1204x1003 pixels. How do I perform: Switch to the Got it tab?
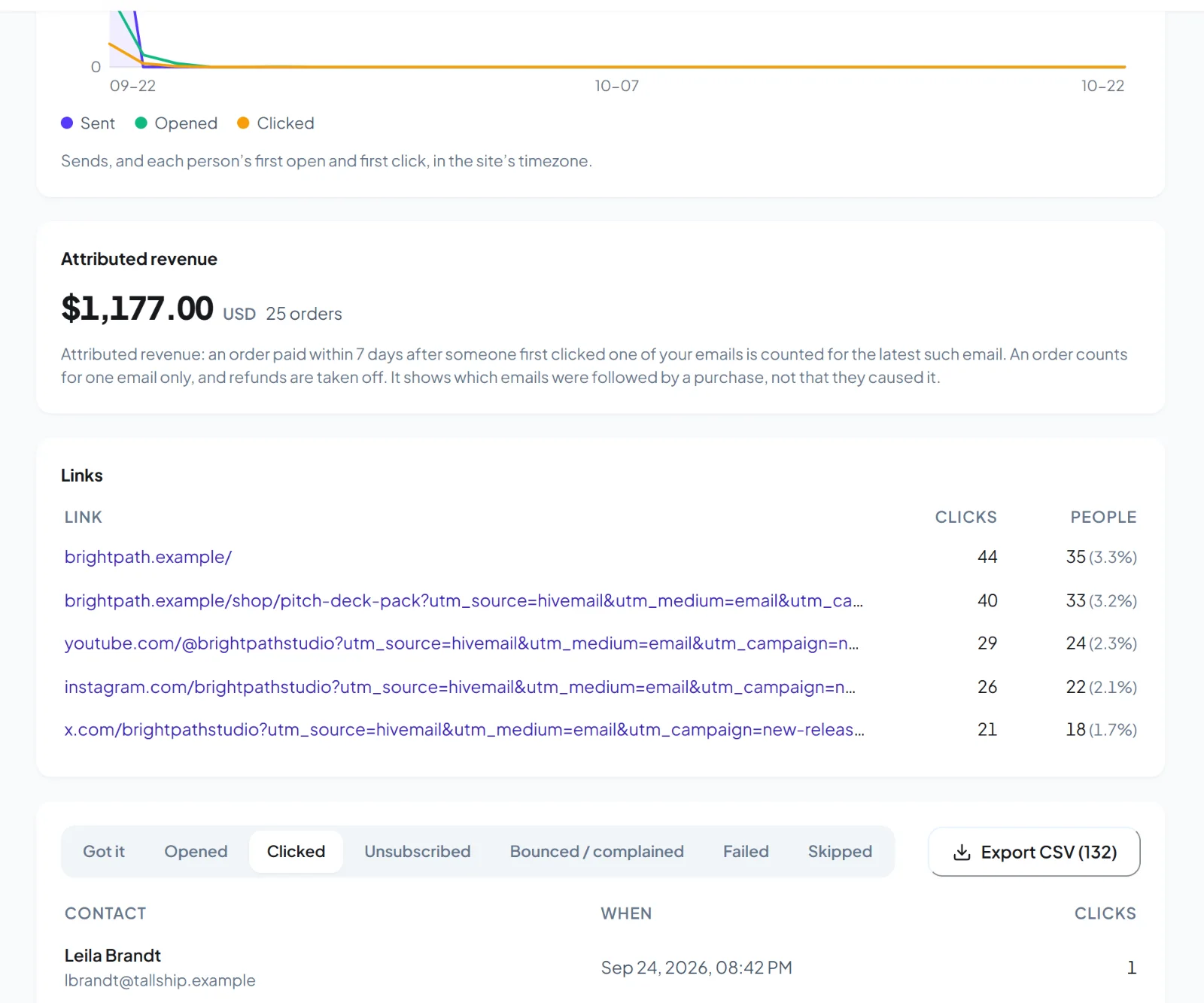coord(104,852)
